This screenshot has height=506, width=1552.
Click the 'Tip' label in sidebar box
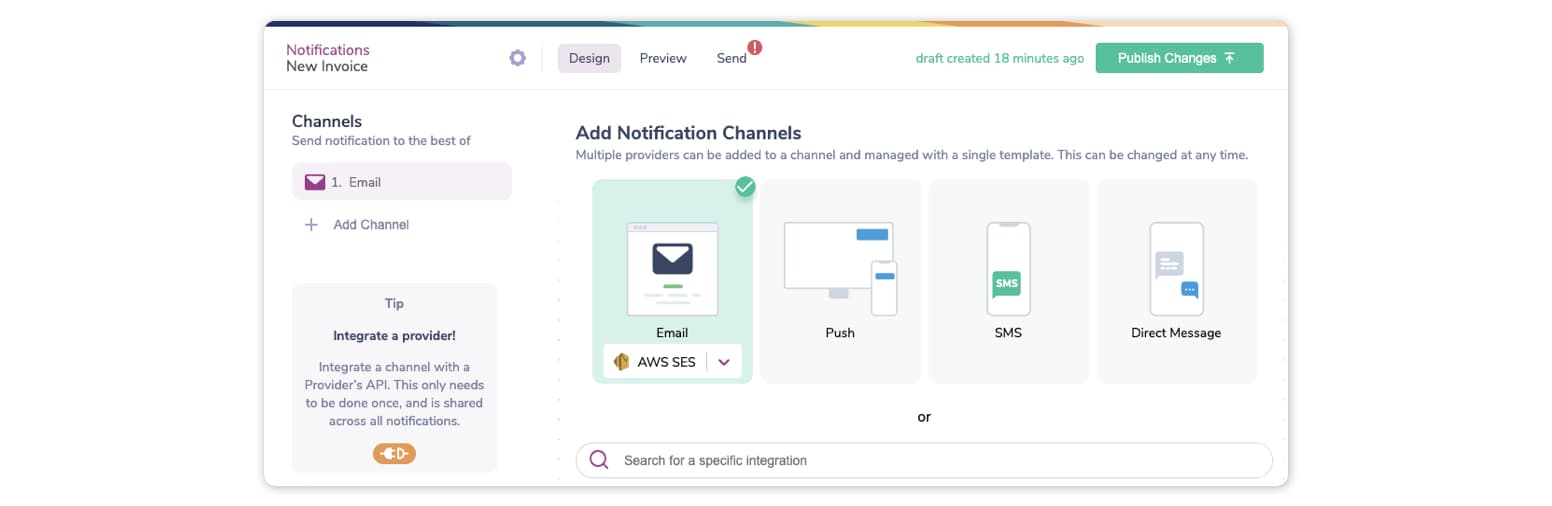pos(394,303)
